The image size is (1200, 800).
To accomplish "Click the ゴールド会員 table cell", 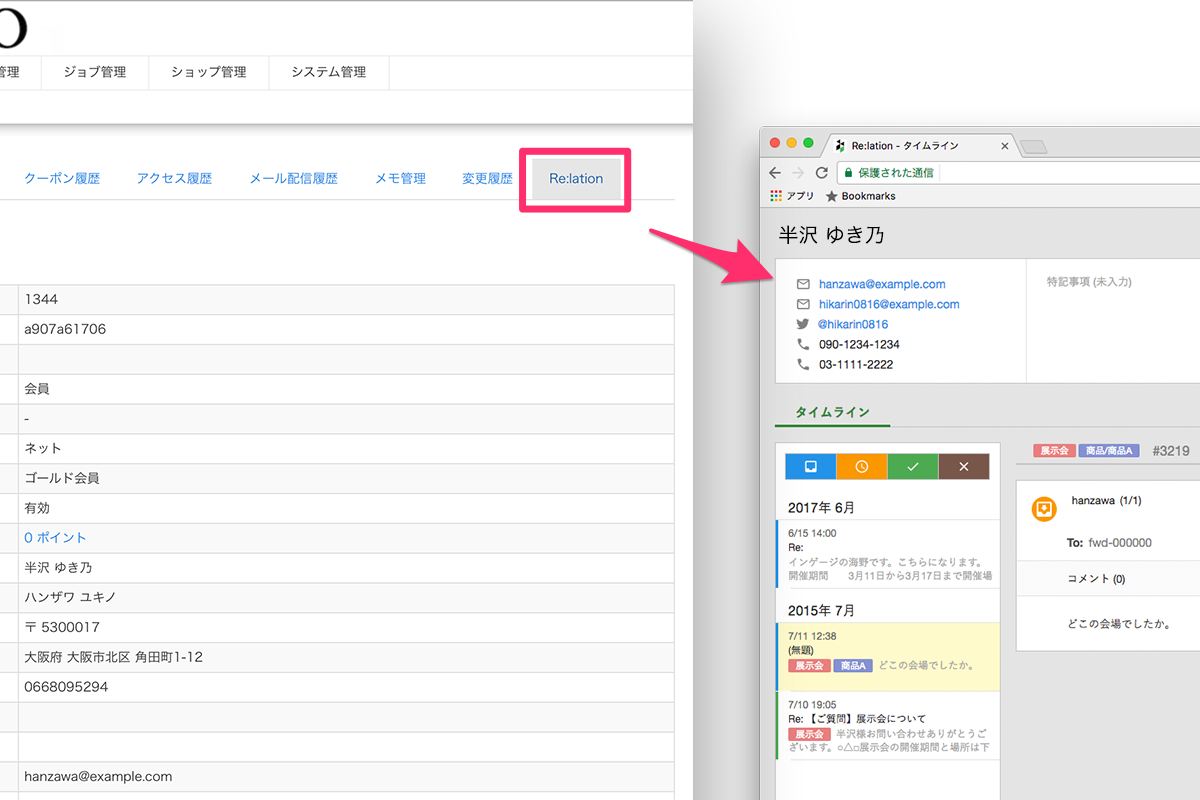I will click(x=346, y=478).
